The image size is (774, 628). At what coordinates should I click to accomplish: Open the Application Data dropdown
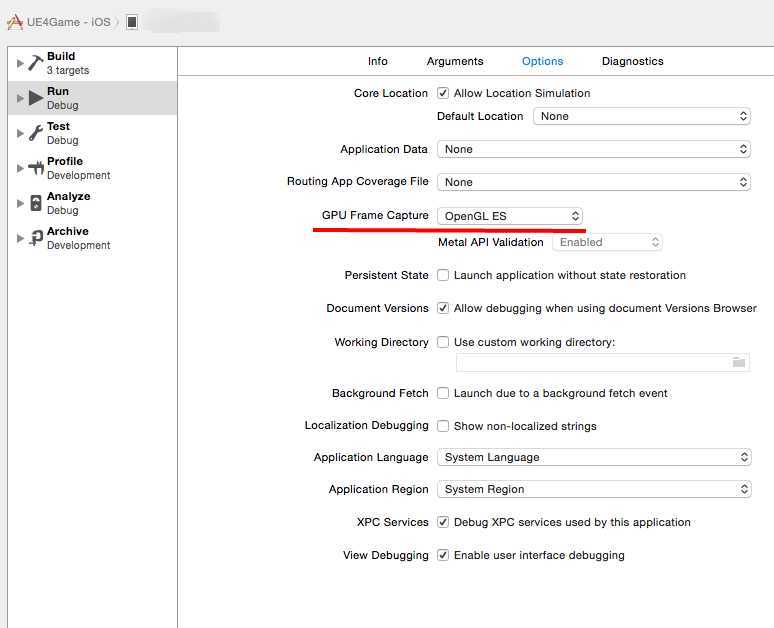click(x=594, y=150)
